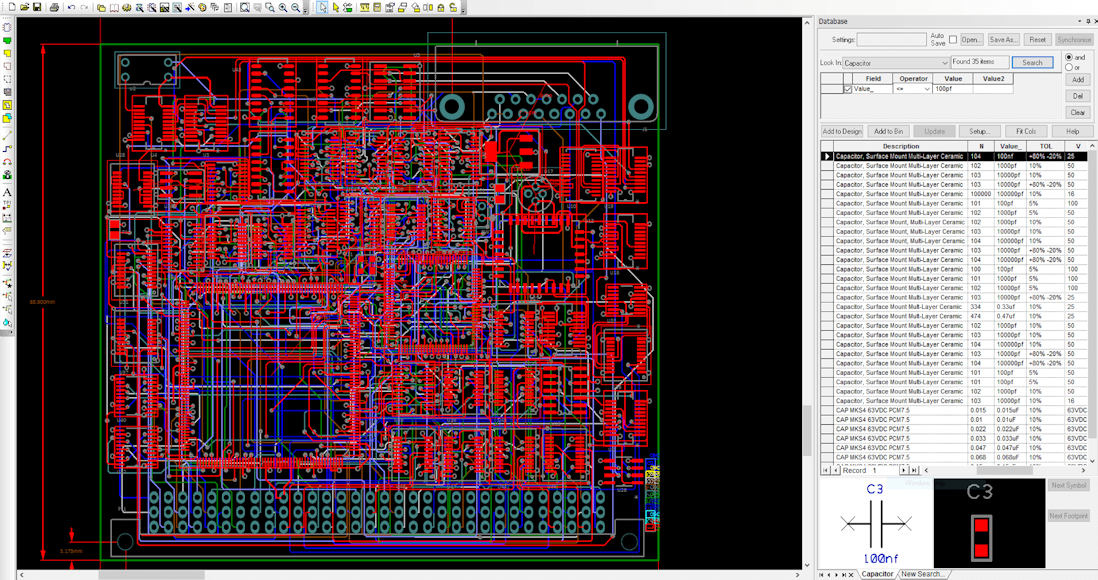The image size is (1098, 580).
Task: Click the Settings input field
Action: [x=891, y=39]
